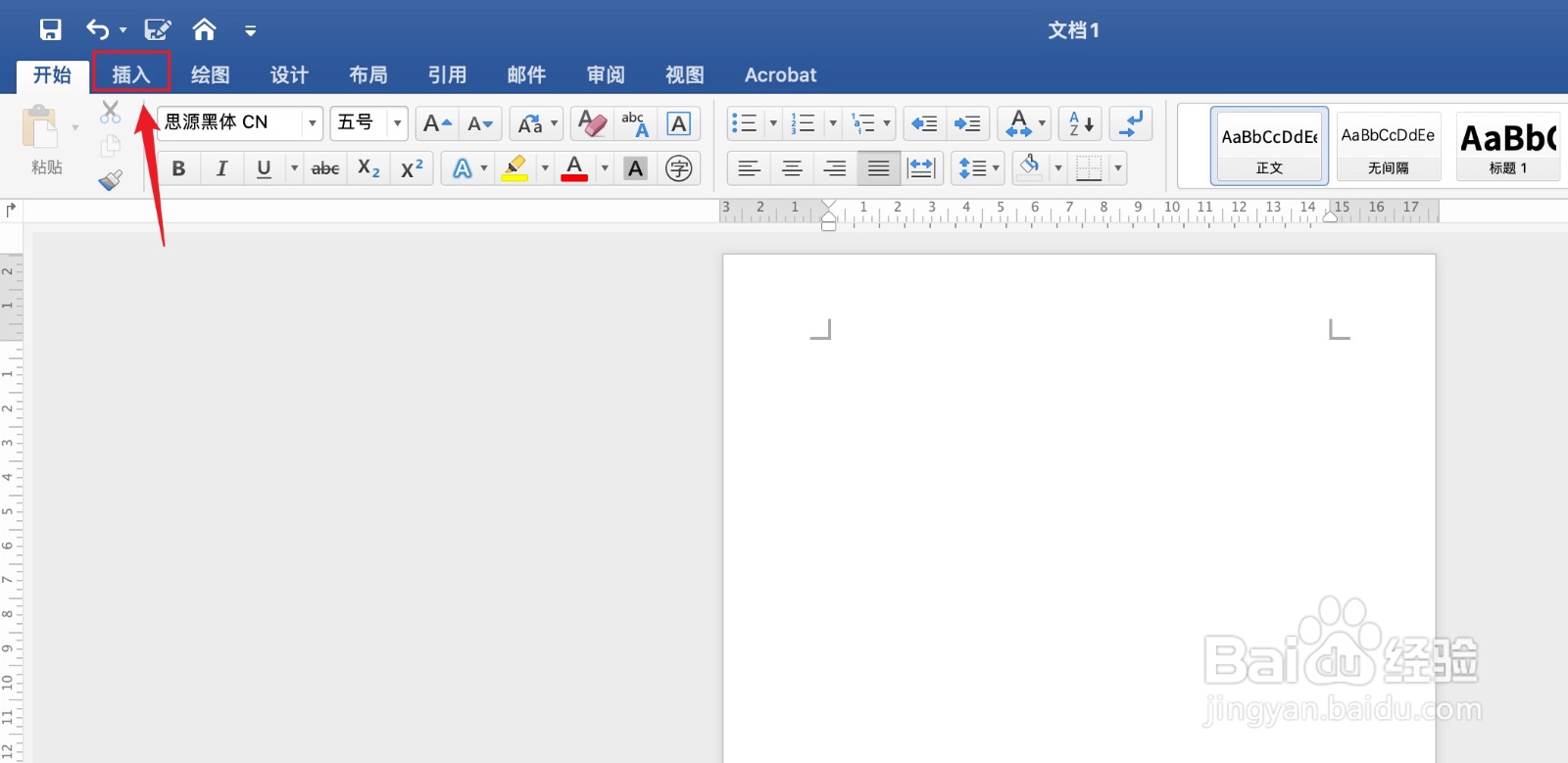The image size is (1568, 763).
Task: Switch to the 设计 tab
Action: pyautogui.click(x=289, y=75)
